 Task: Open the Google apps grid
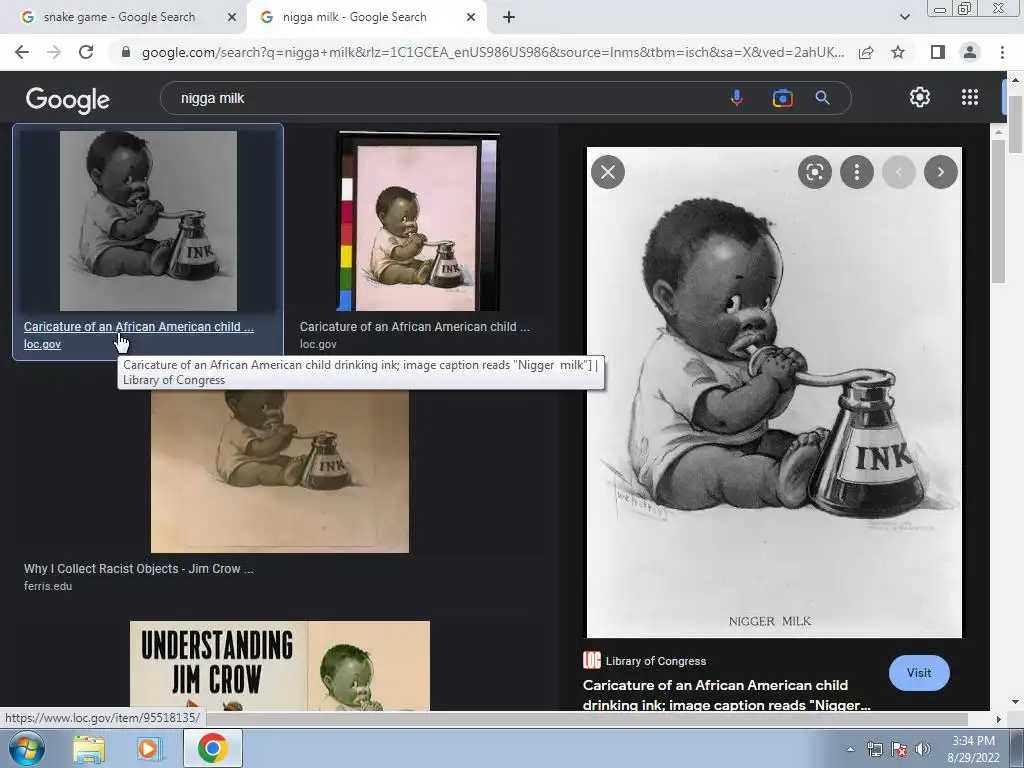pos(970,97)
